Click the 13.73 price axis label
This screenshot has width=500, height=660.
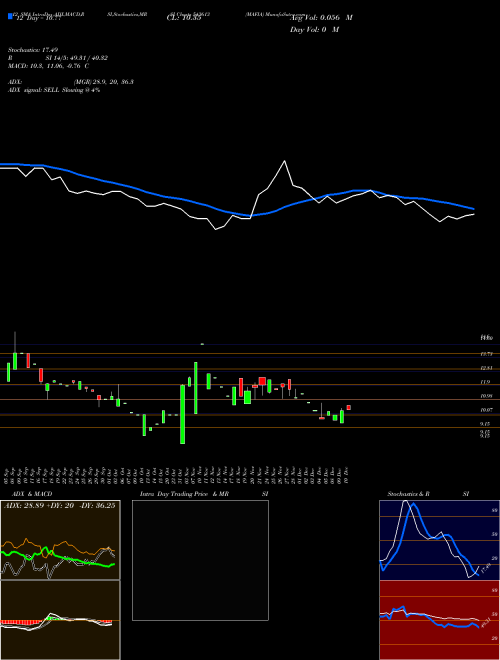click(487, 354)
